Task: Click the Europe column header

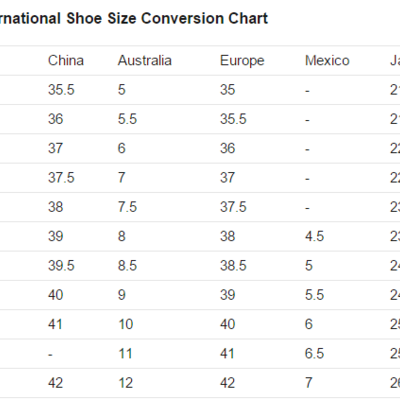Action: pos(242,61)
